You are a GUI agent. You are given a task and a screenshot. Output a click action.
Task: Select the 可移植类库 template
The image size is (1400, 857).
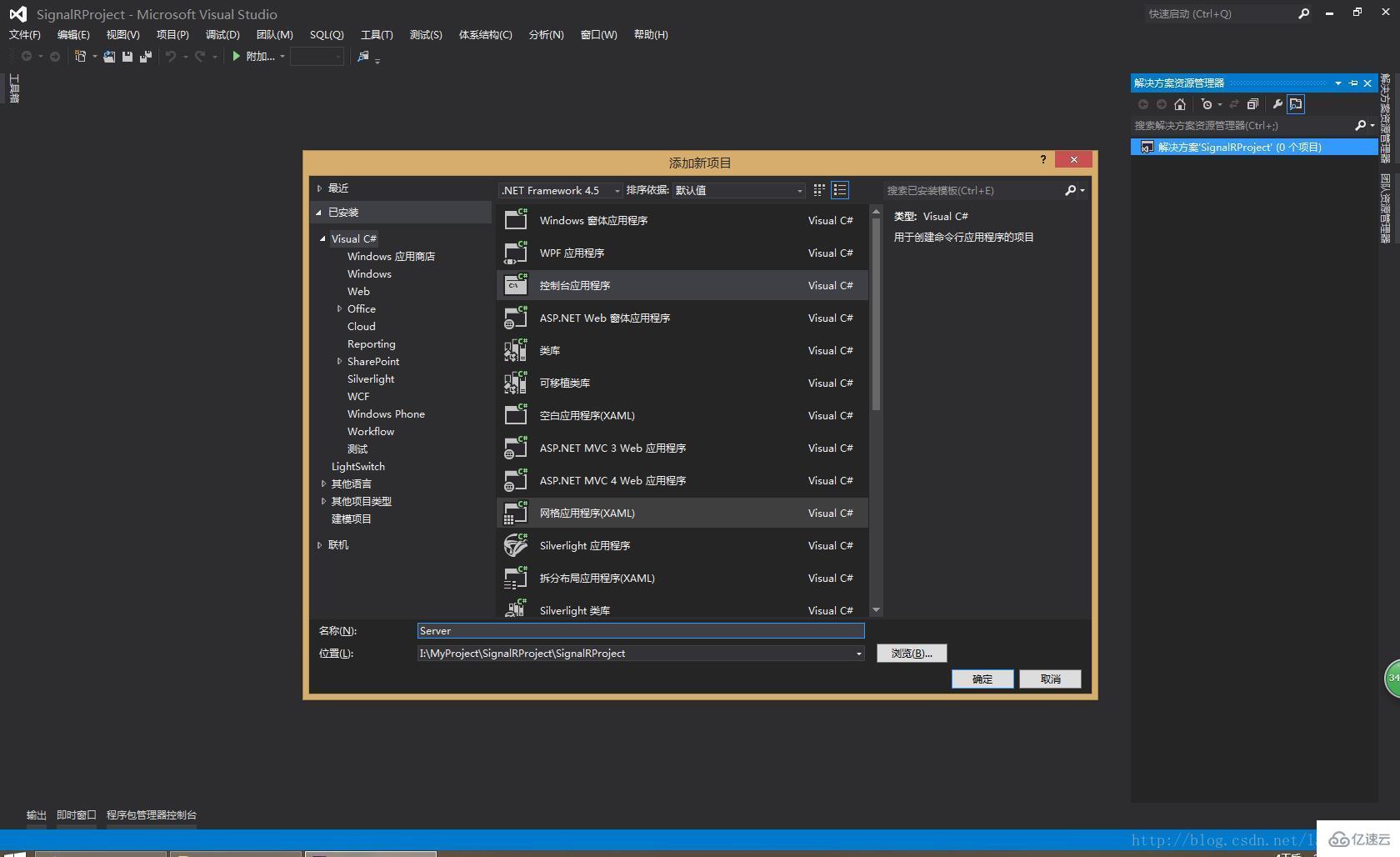click(682, 383)
